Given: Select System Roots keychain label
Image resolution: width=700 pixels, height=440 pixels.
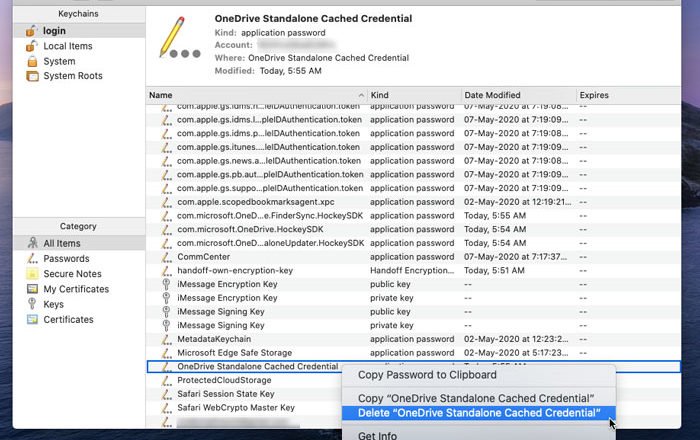Looking at the screenshot, I should [73, 76].
